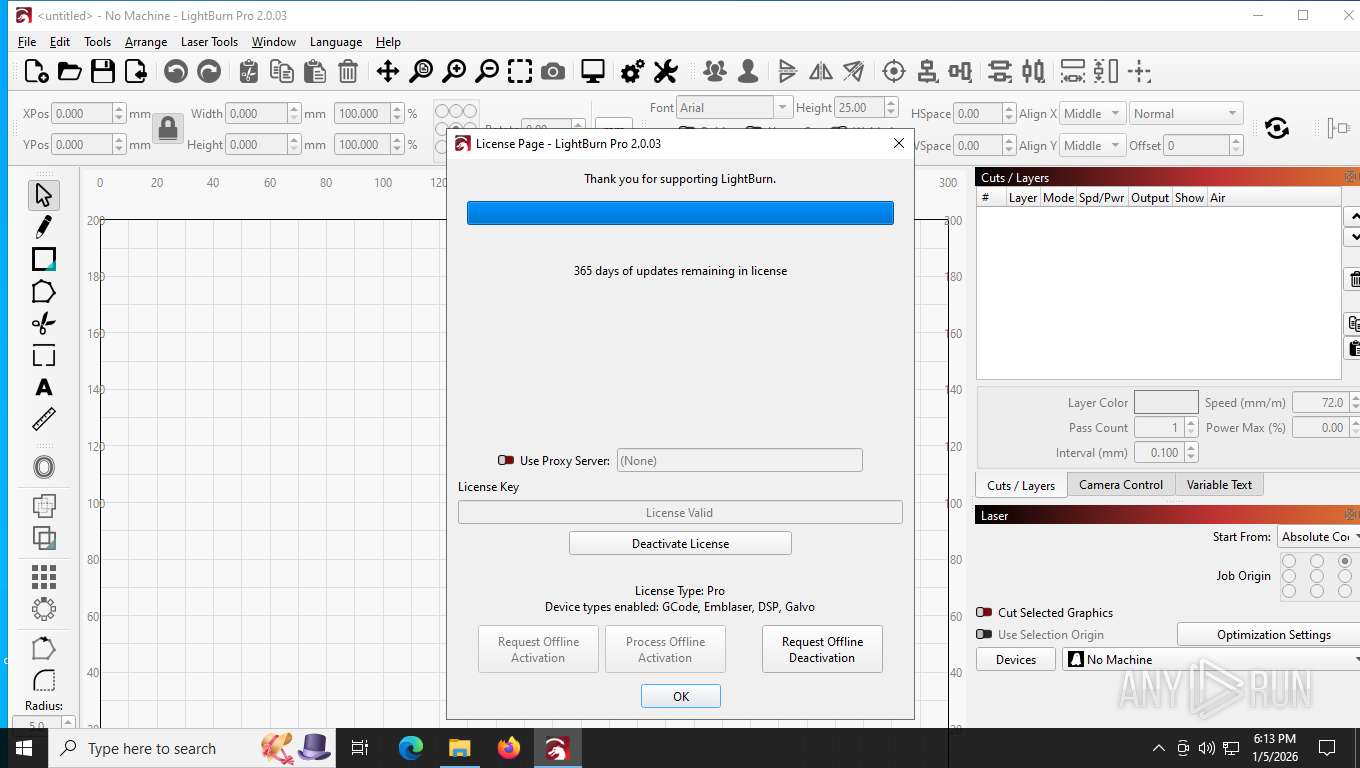Screen dimensions: 1360x768
Task: Click the Layer Color swatch
Action: pyautogui.click(x=1166, y=402)
